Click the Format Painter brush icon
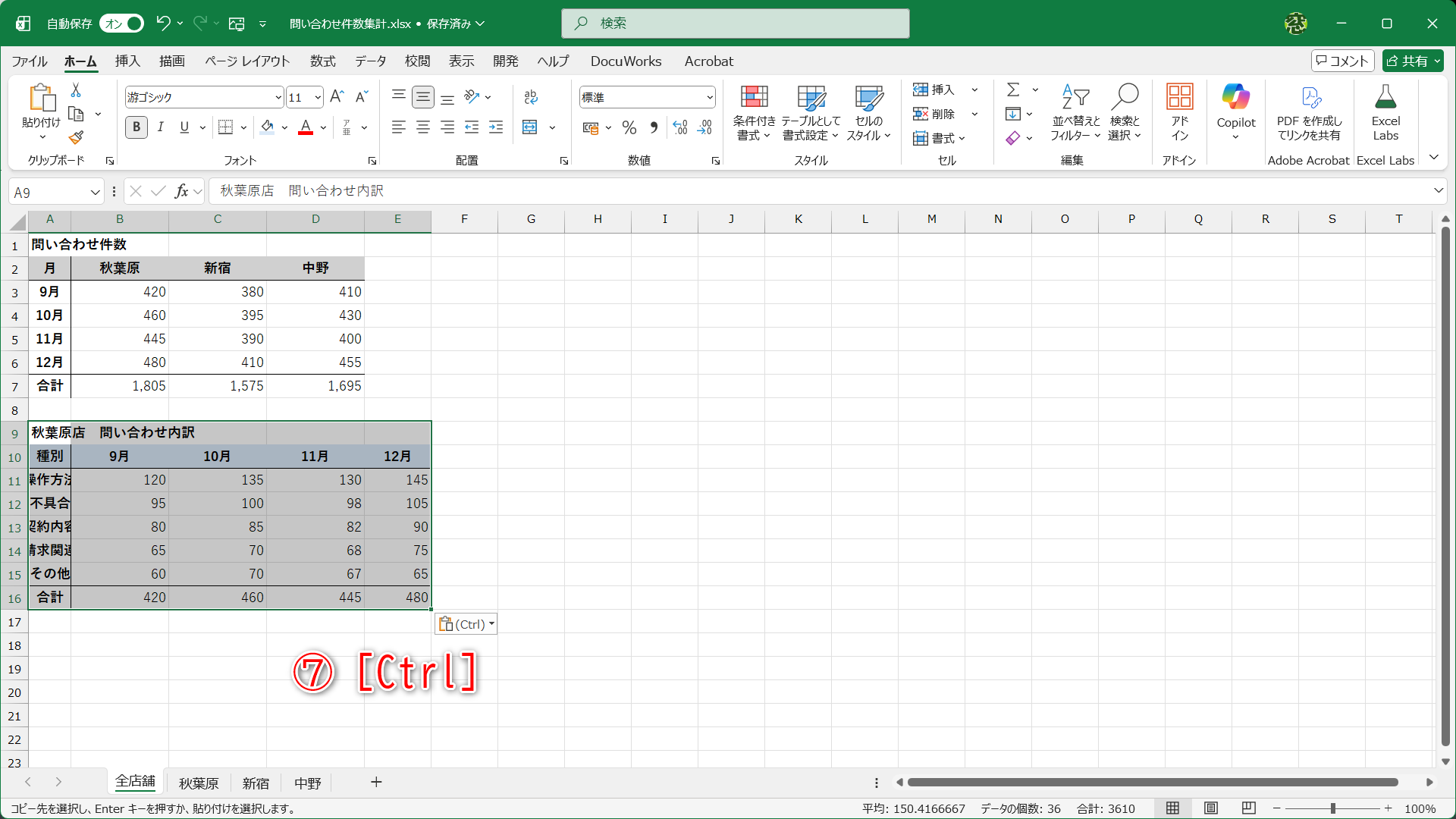Screen dimensions: 1456x819 click(x=76, y=138)
